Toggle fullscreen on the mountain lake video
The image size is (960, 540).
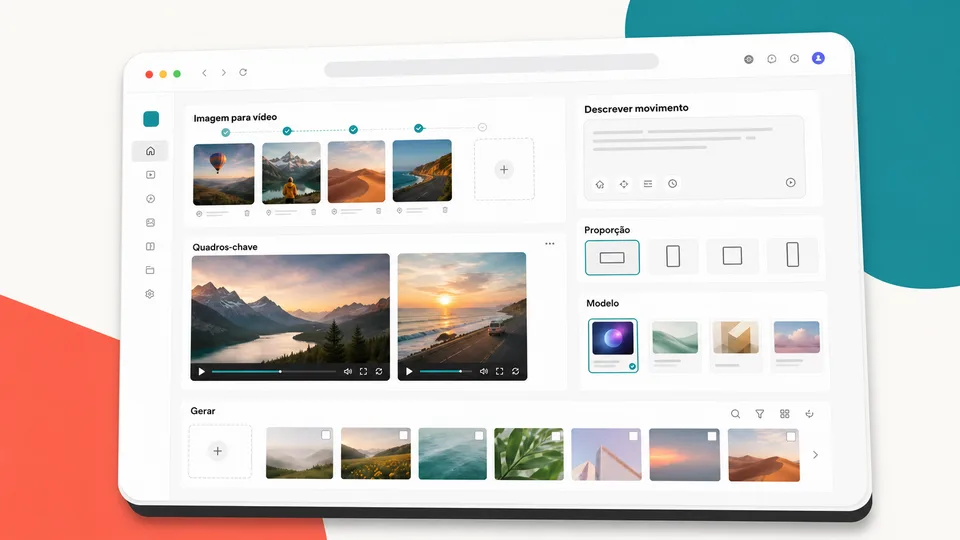pyautogui.click(x=364, y=372)
